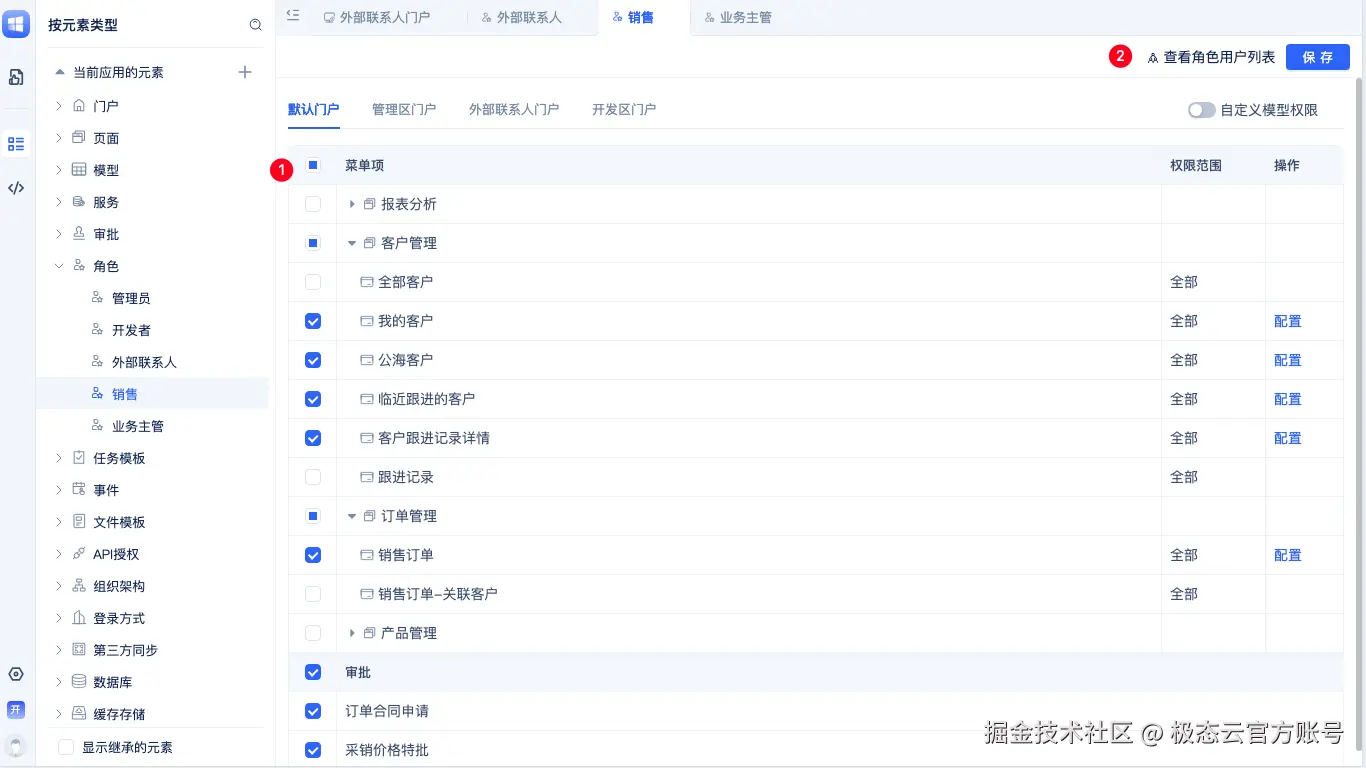Viewport: 1366px width, 768px height.
Task: Click the 登录方式 icon in tree
Action: [x=79, y=618]
